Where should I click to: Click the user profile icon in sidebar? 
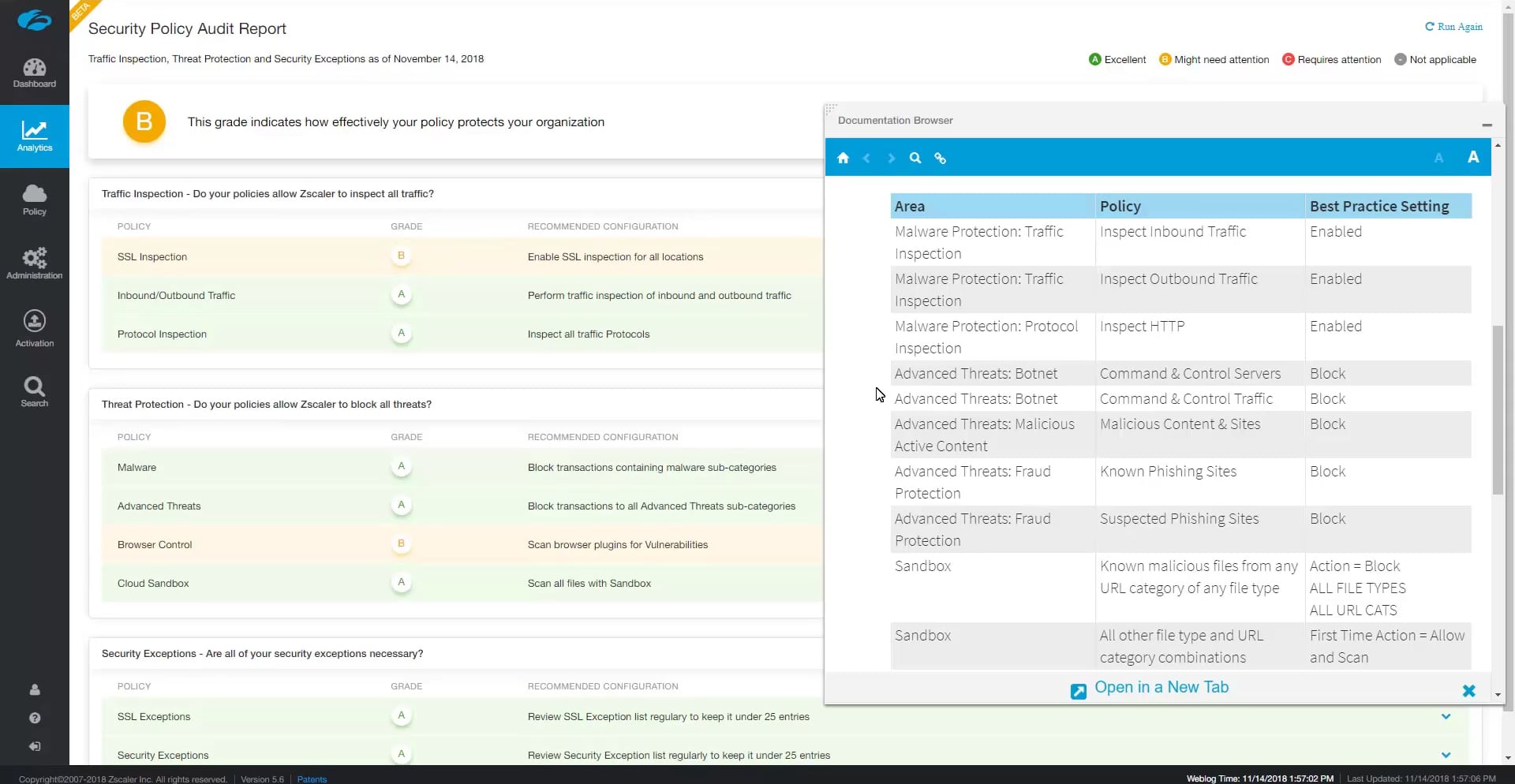pos(35,689)
